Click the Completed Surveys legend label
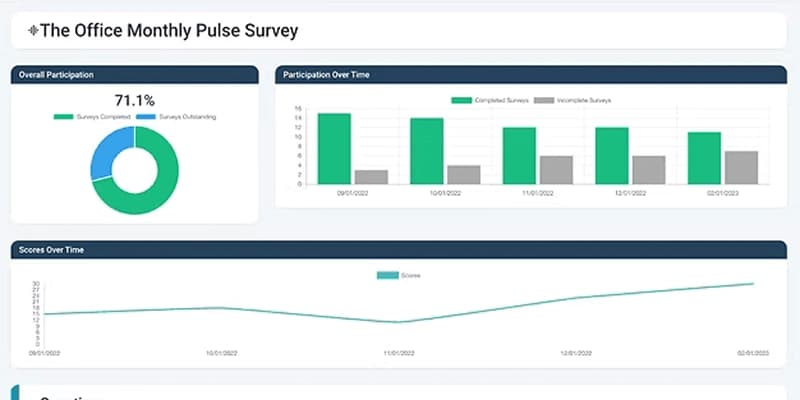This screenshot has width=800, height=400. point(502,101)
